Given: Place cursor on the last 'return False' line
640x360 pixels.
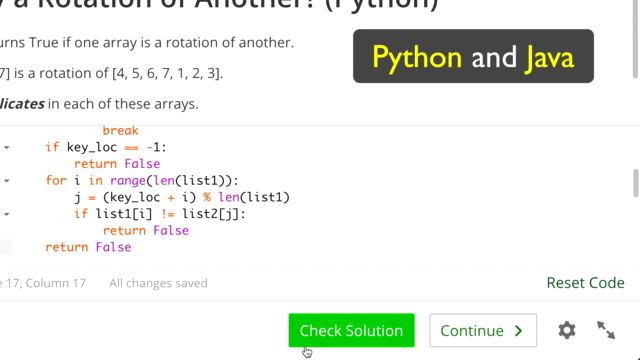Looking at the screenshot, I should [x=88, y=247].
